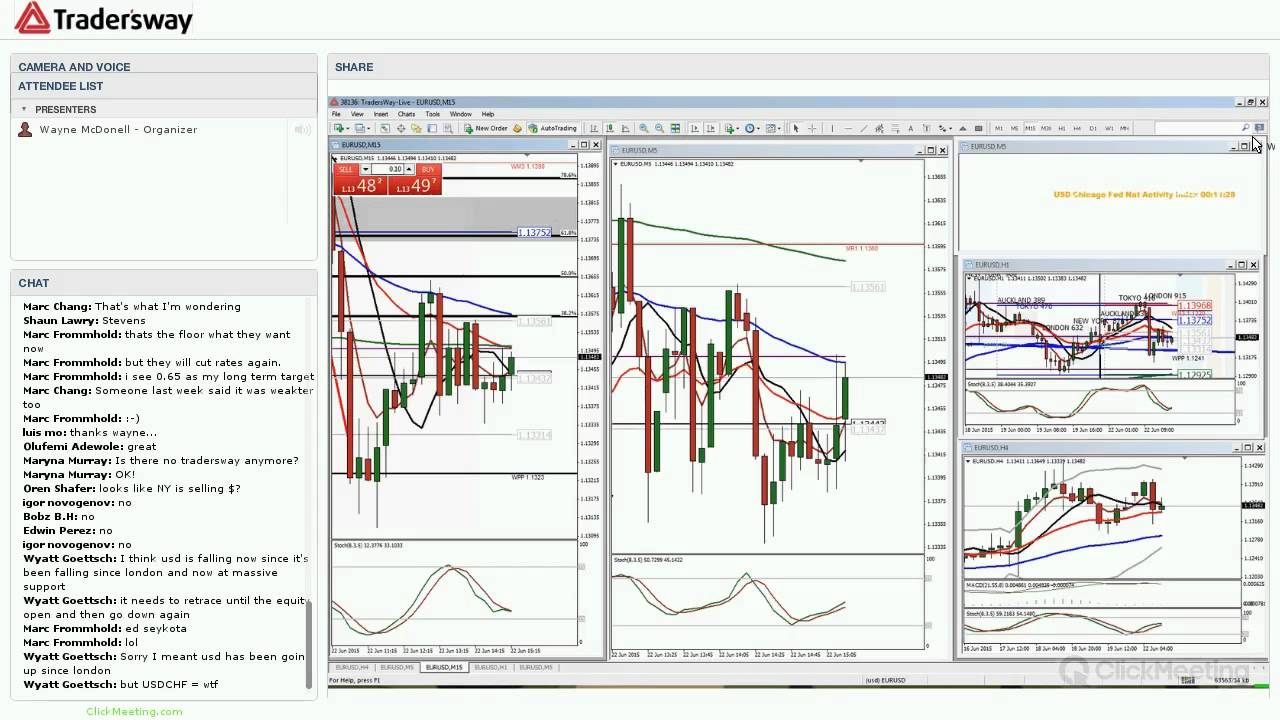
Task: Switch to weekly W1 timeframe
Action: [1109, 128]
